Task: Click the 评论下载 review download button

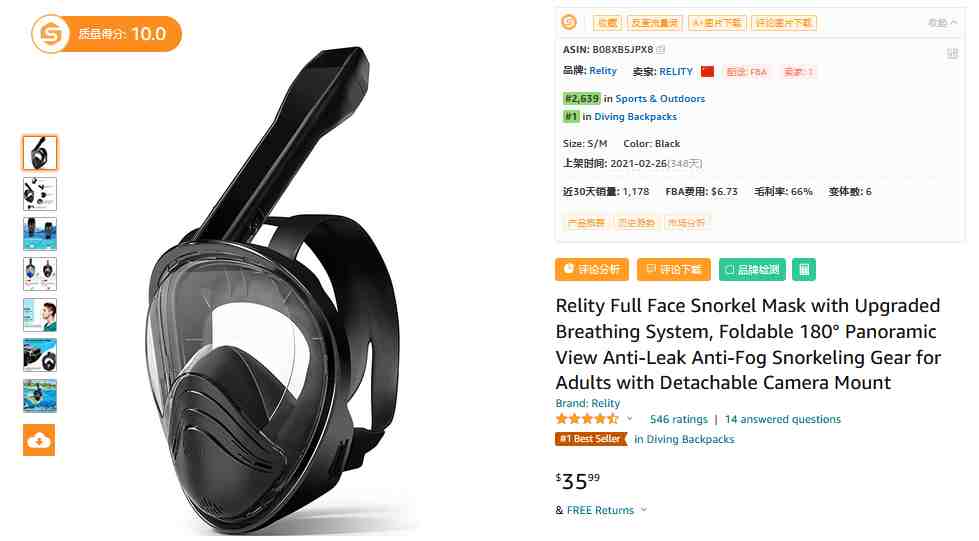Action: point(674,270)
